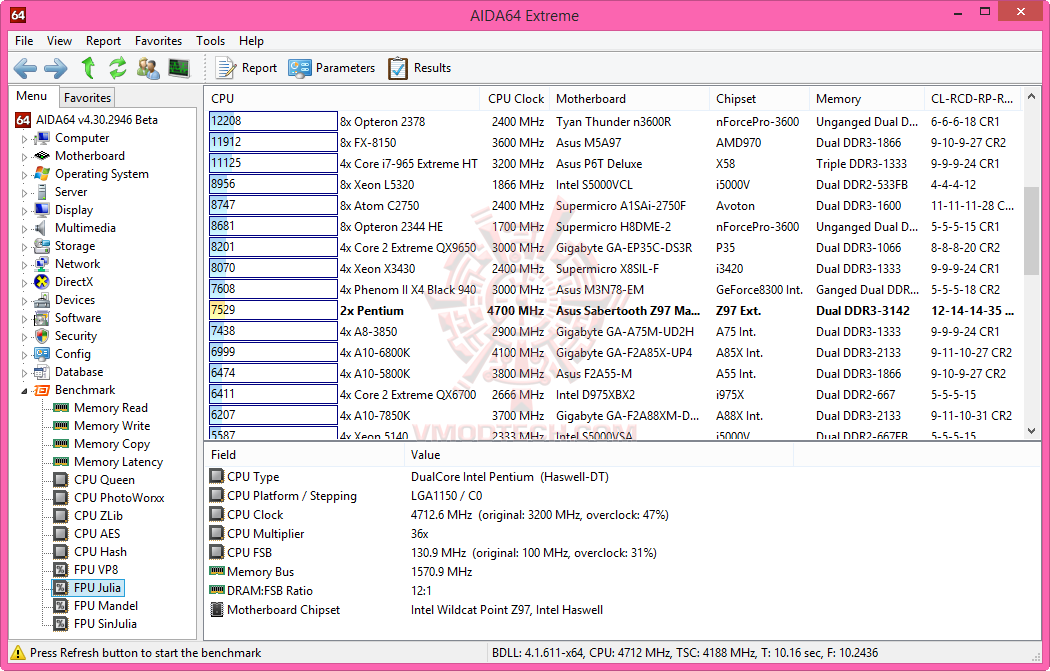Sort by Chipset column header
This screenshot has height=671, width=1050.
click(759, 98)
